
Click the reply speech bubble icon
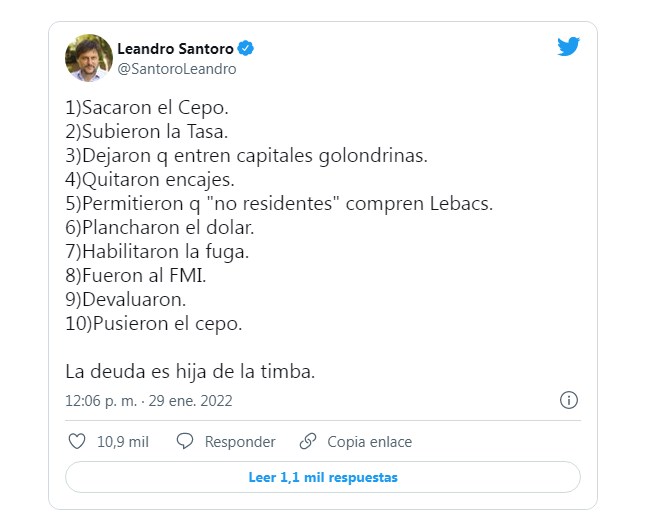click(x=184, y=441)
